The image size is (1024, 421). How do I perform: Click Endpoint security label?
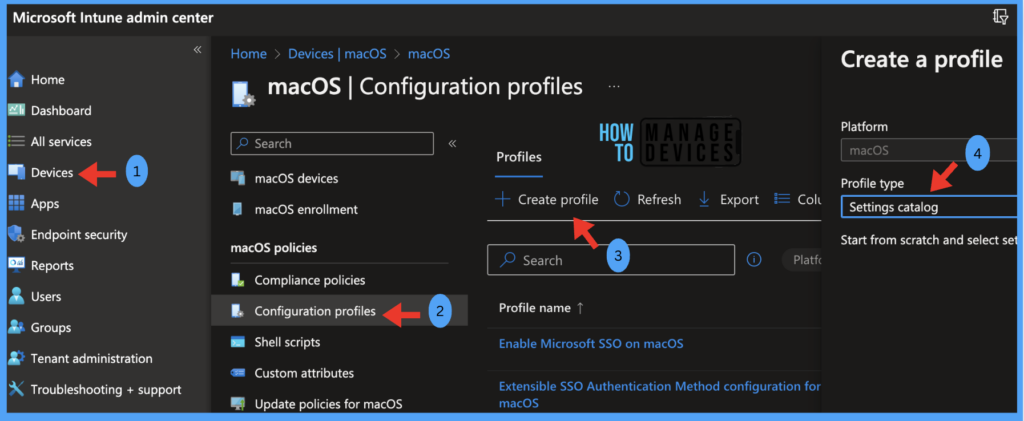click(x=79, y=234)
